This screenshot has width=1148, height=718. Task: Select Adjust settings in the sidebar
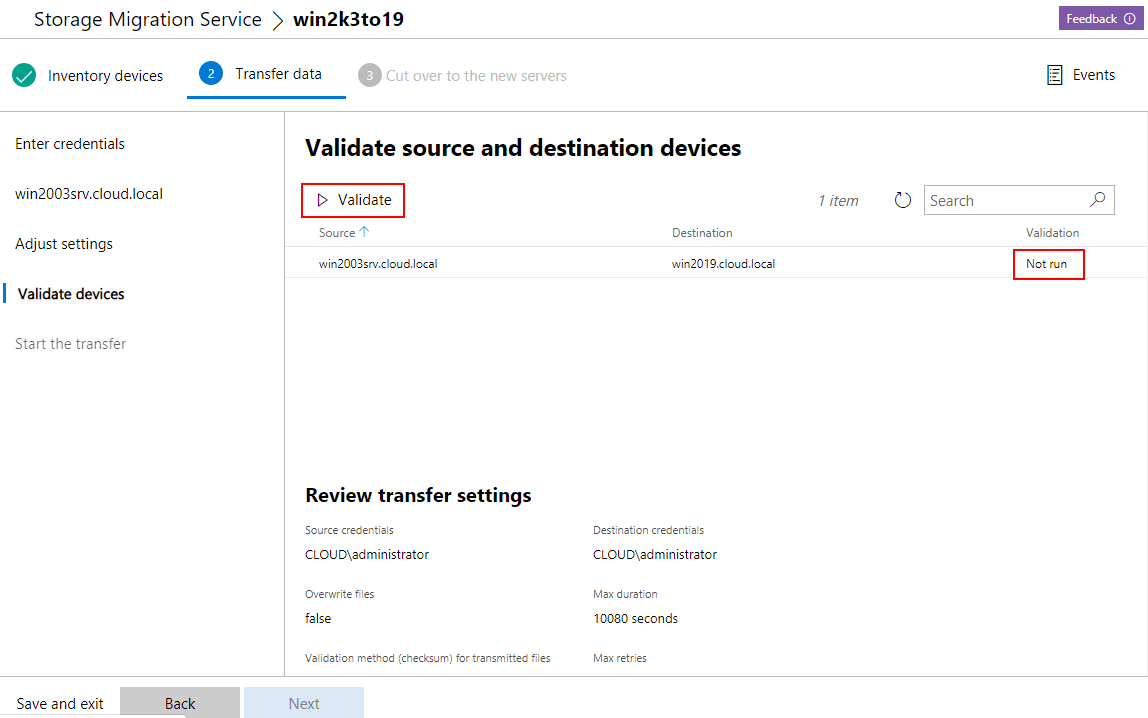64,244
